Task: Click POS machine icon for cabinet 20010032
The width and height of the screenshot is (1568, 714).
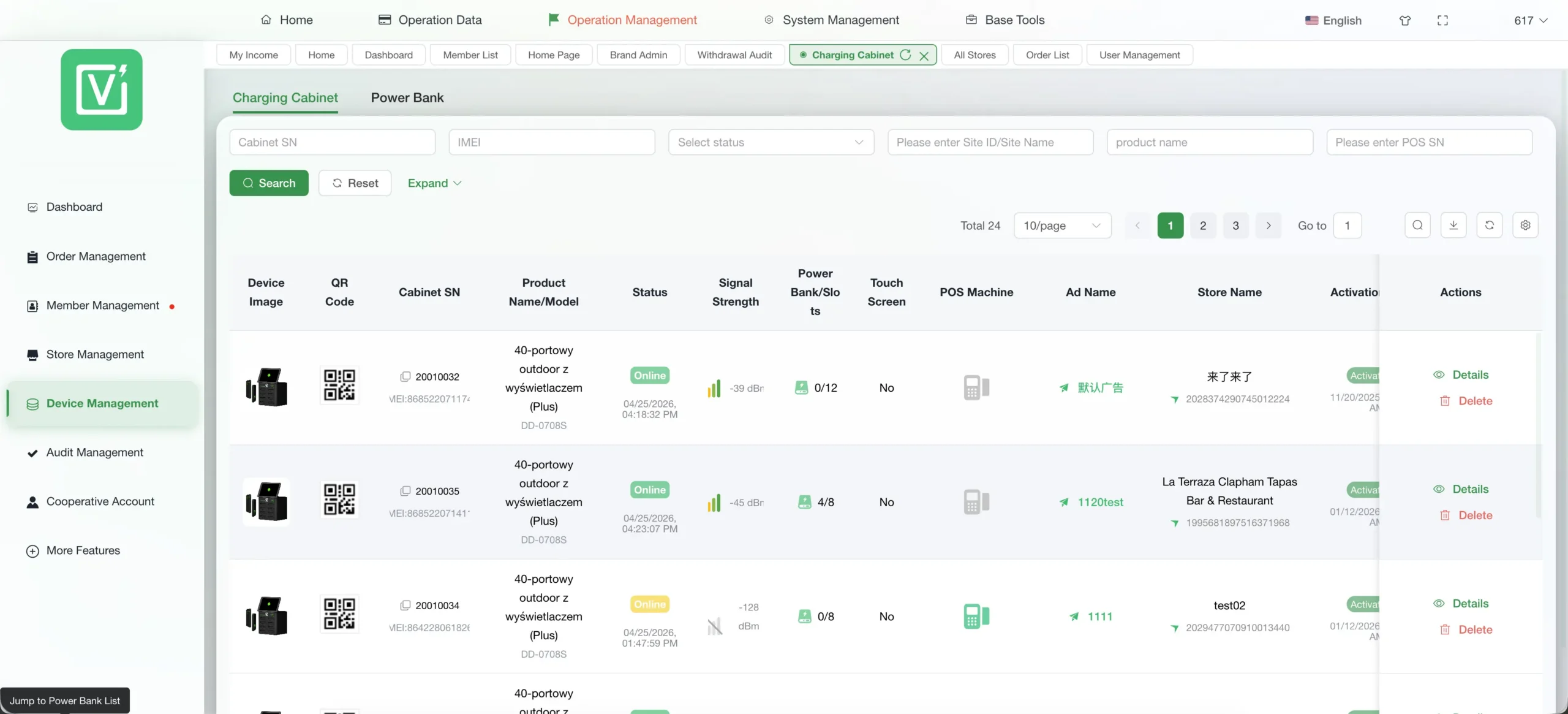Action: [976, 387]
